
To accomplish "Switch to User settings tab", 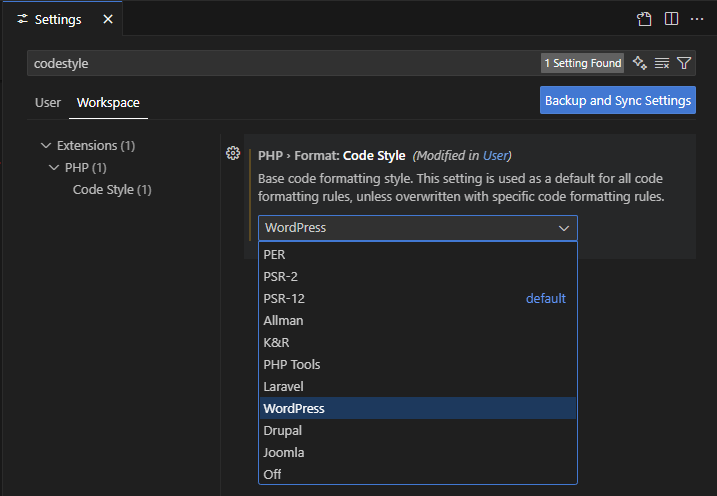I will pos(48,102).
